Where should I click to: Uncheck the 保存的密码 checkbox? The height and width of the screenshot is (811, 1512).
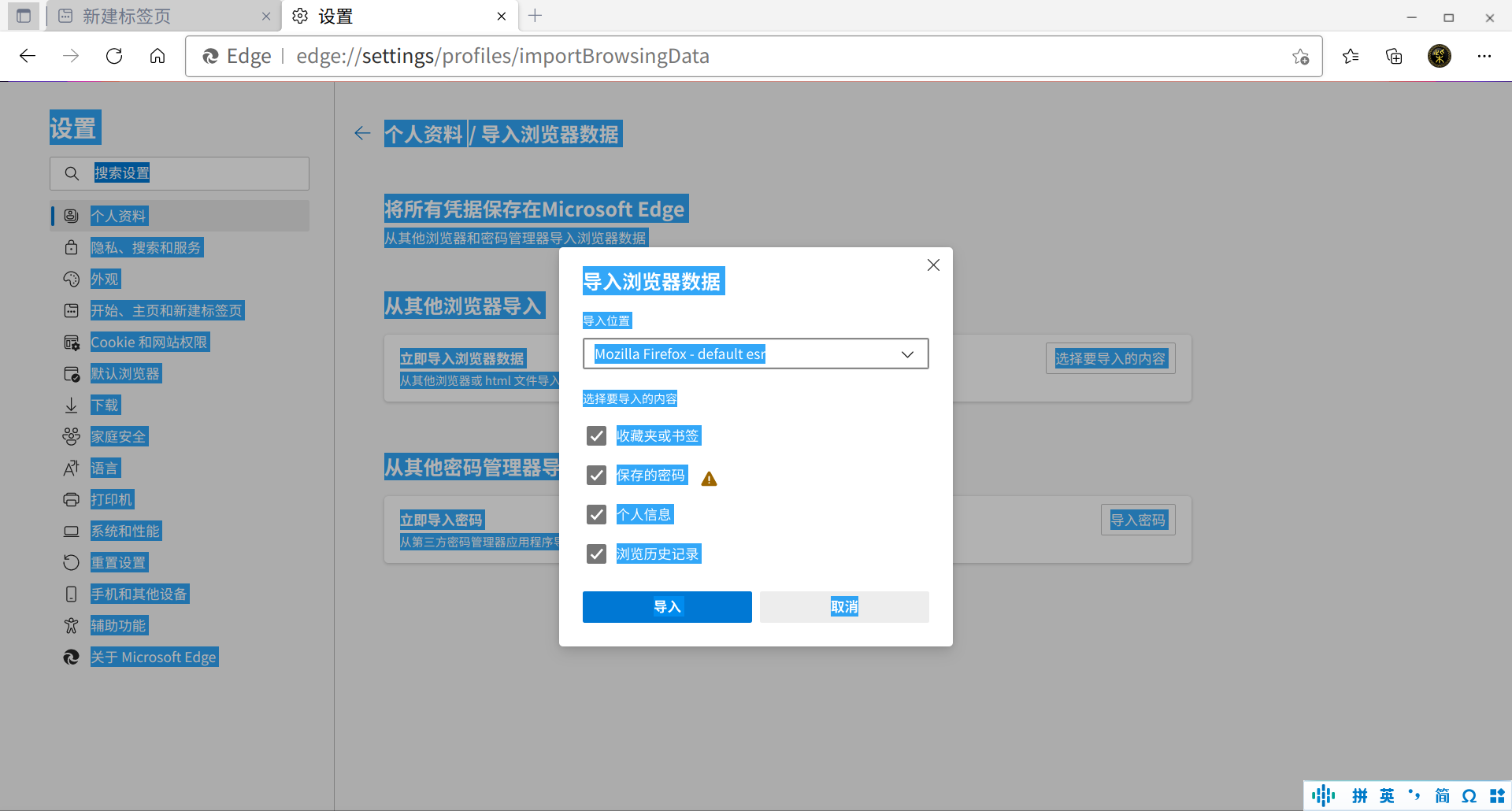(x=596, y=476)
